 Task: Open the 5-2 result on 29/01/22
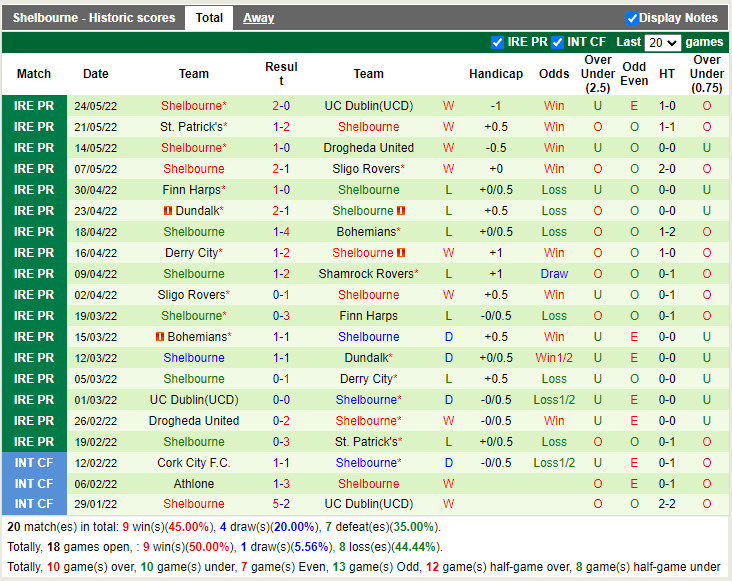[x=281, y=504]
